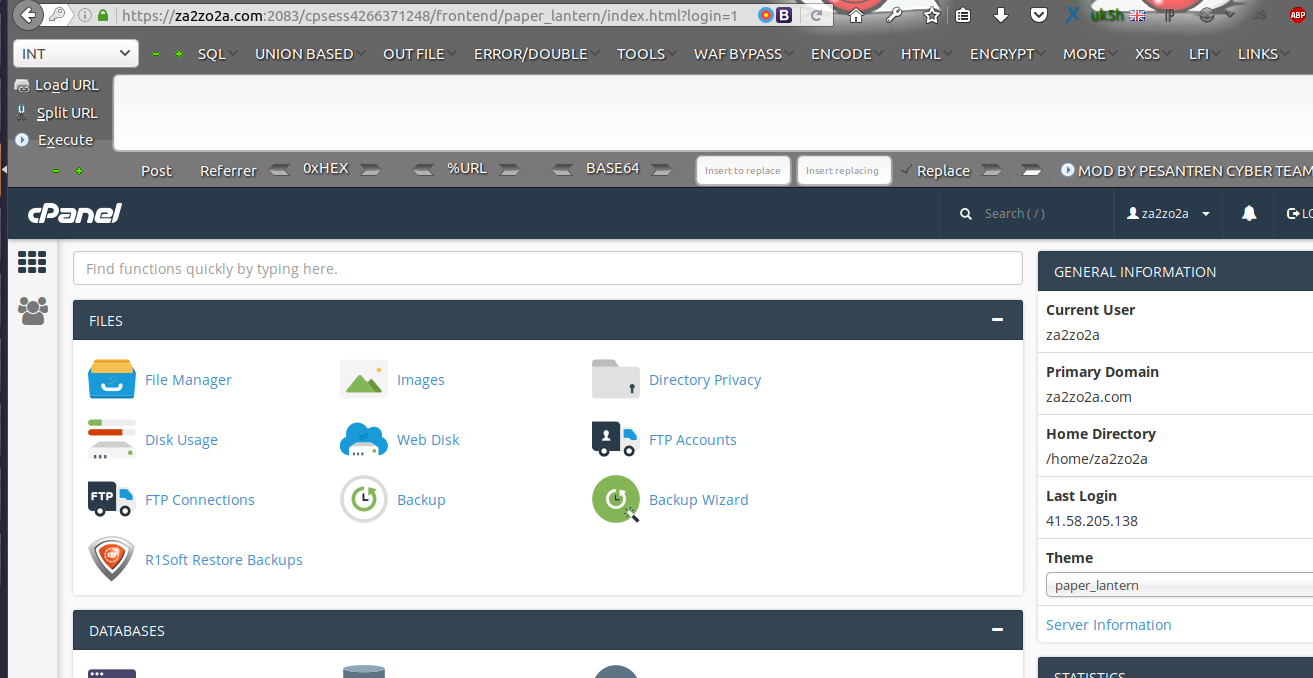1313x678 pixels.
Task: Bookmark page with the star icon
Action: (x=932, y=15)
